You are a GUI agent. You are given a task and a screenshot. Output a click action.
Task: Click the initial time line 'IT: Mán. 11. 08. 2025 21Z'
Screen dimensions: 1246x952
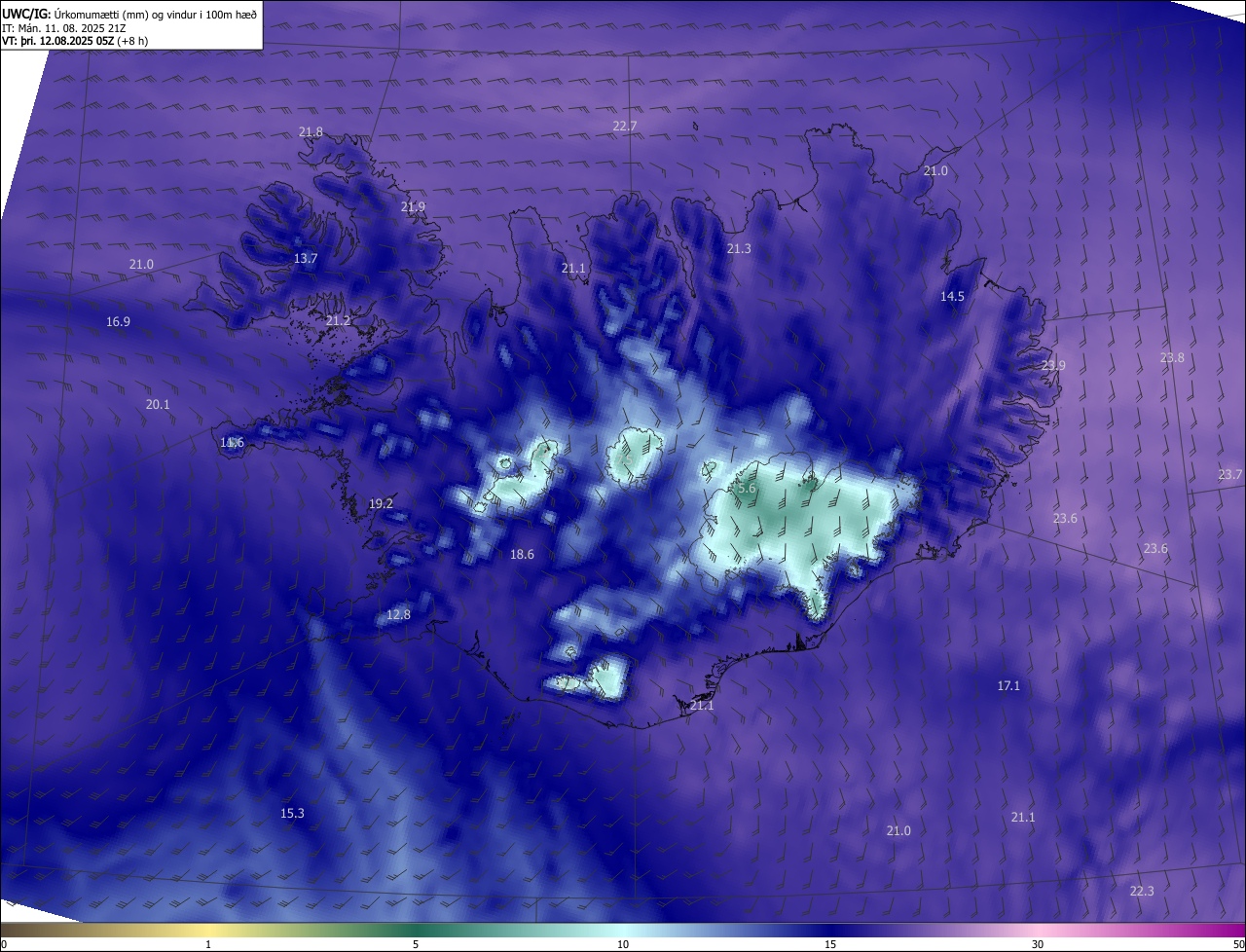64,29
